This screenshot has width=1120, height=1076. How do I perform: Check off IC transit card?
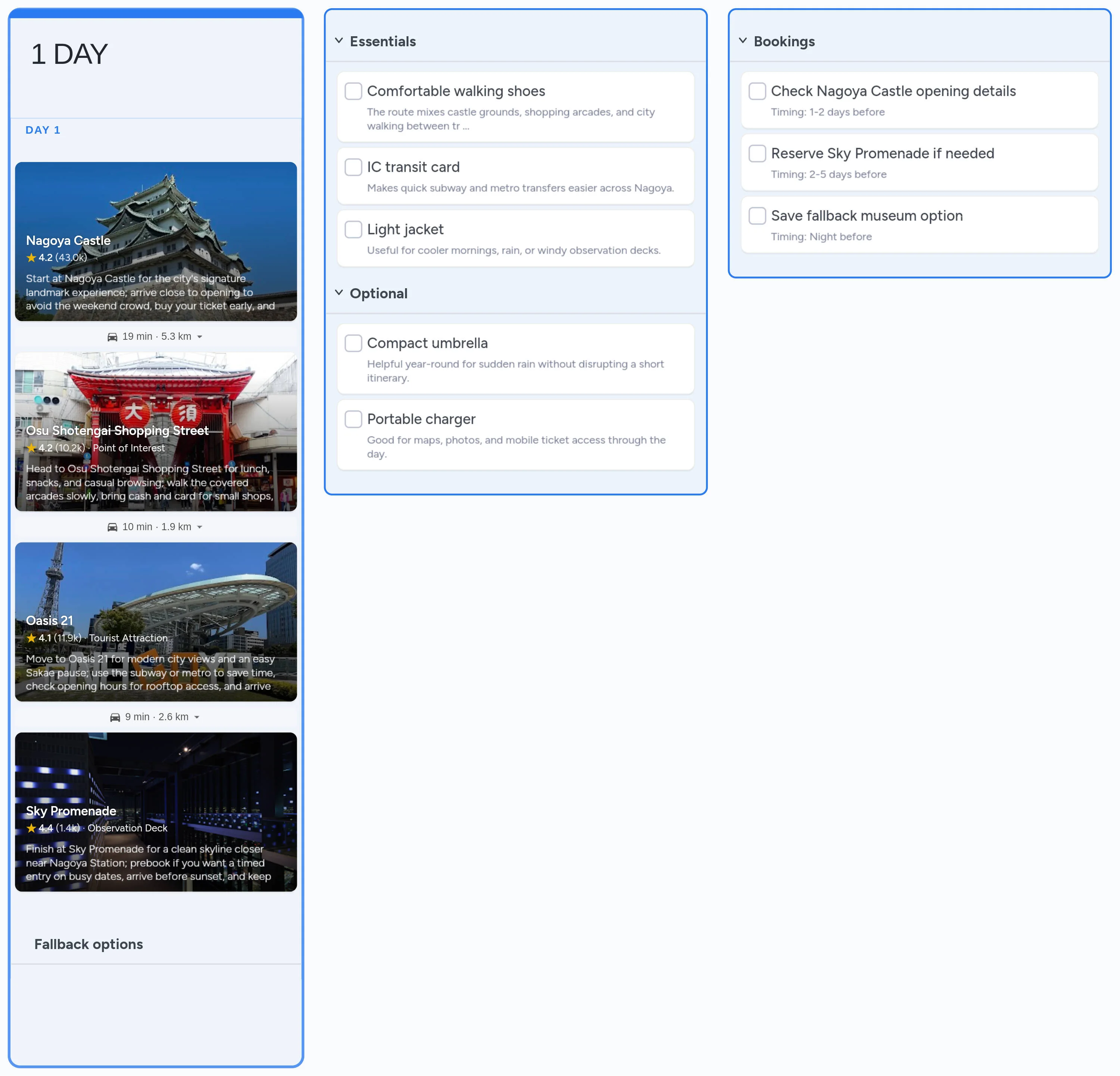[353, 167]
